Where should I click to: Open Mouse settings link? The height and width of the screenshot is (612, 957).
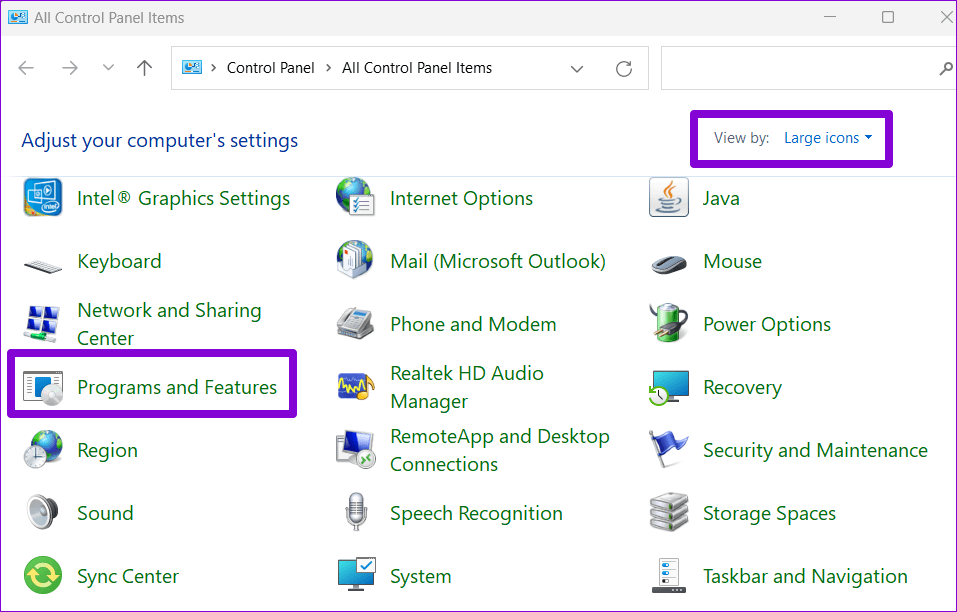[732, 261]
